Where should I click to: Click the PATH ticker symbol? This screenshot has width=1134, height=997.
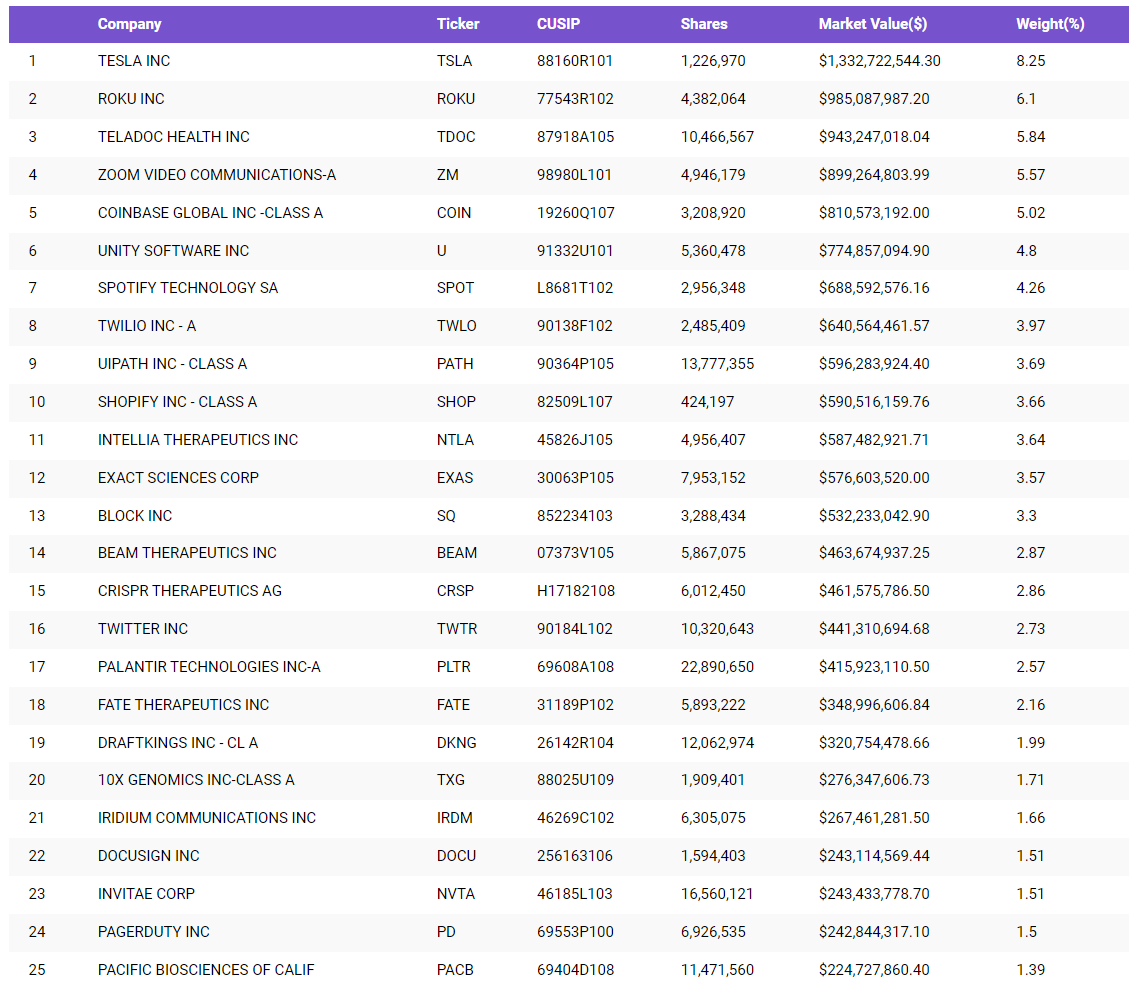click(x=455, y=364)
